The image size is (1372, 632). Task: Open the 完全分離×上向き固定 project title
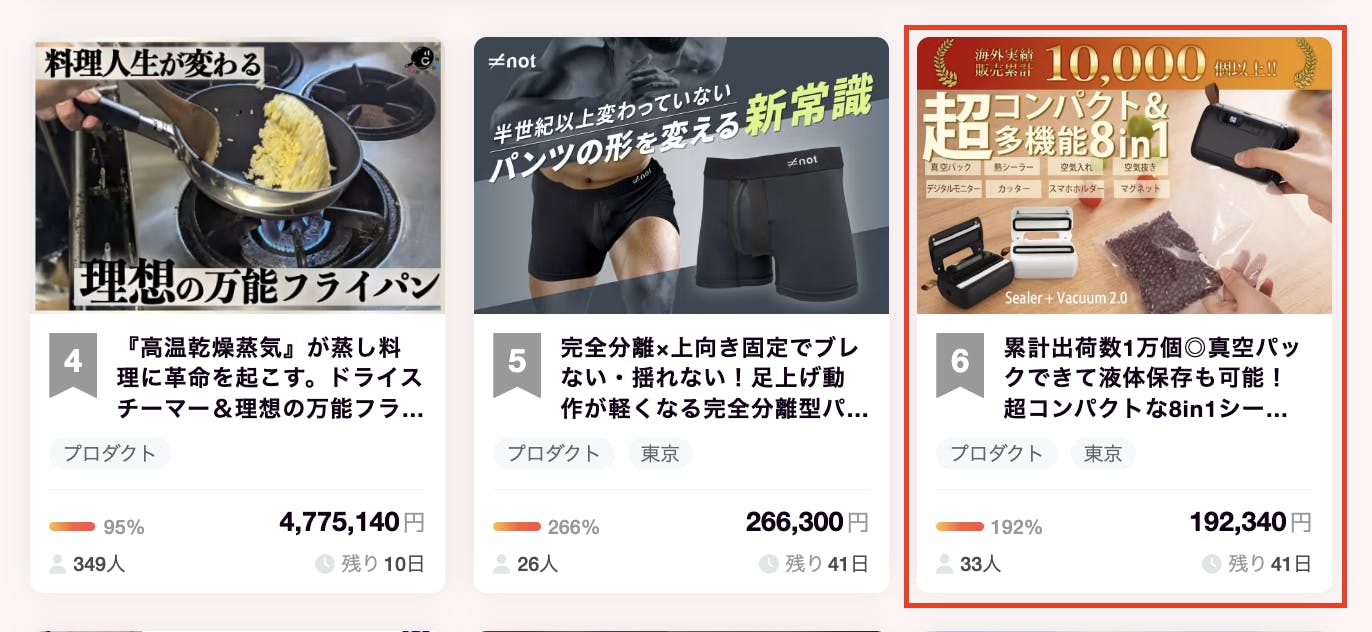tap(715, 379)
